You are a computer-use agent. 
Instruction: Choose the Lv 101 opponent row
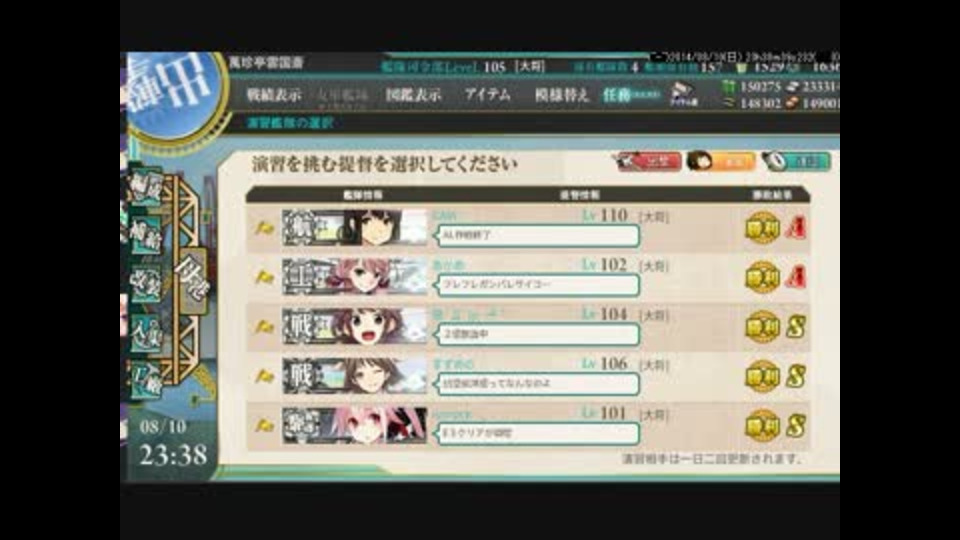528,425
